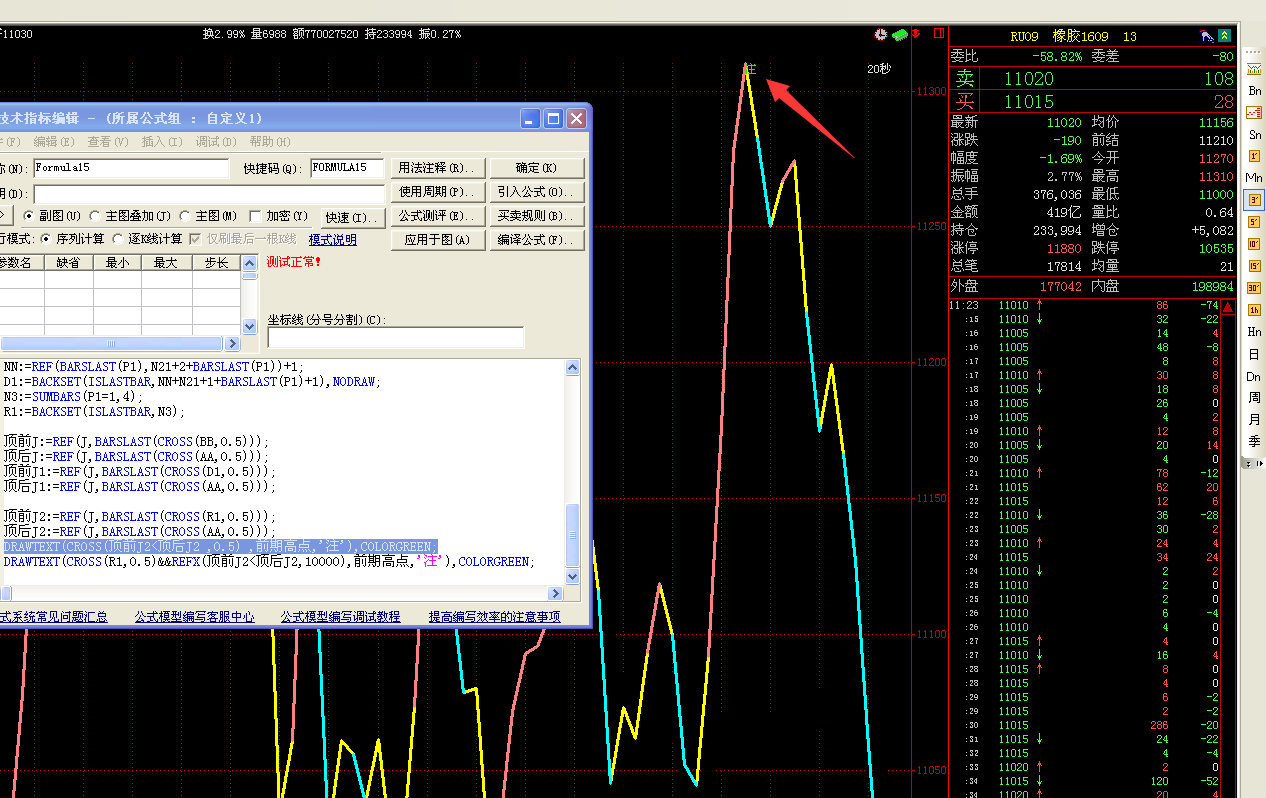
Task: Click the green chip icon above chart
Action: (x=900, y=34)
